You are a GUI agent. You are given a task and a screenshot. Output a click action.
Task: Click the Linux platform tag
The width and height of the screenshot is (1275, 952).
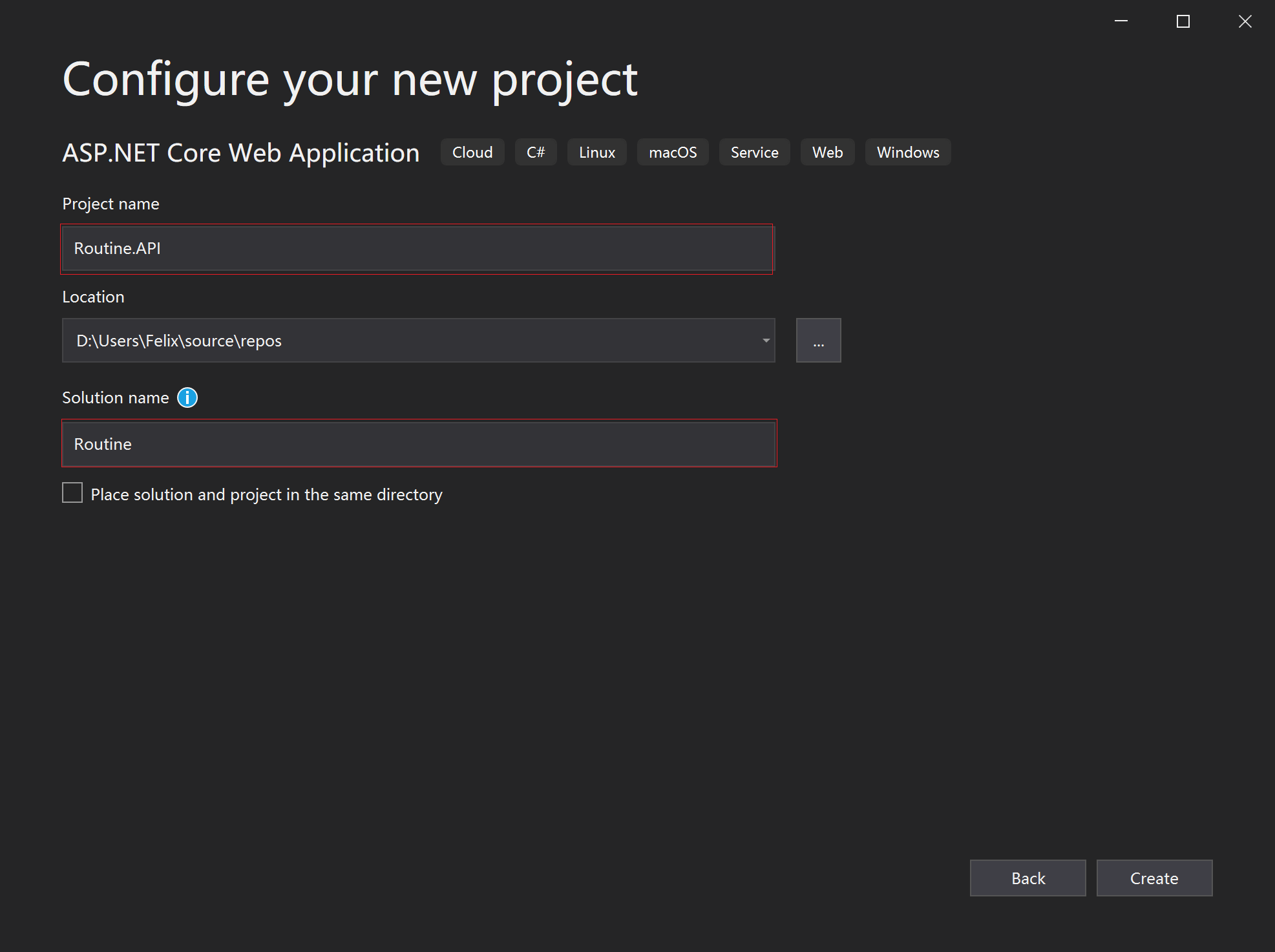[596, 153]
